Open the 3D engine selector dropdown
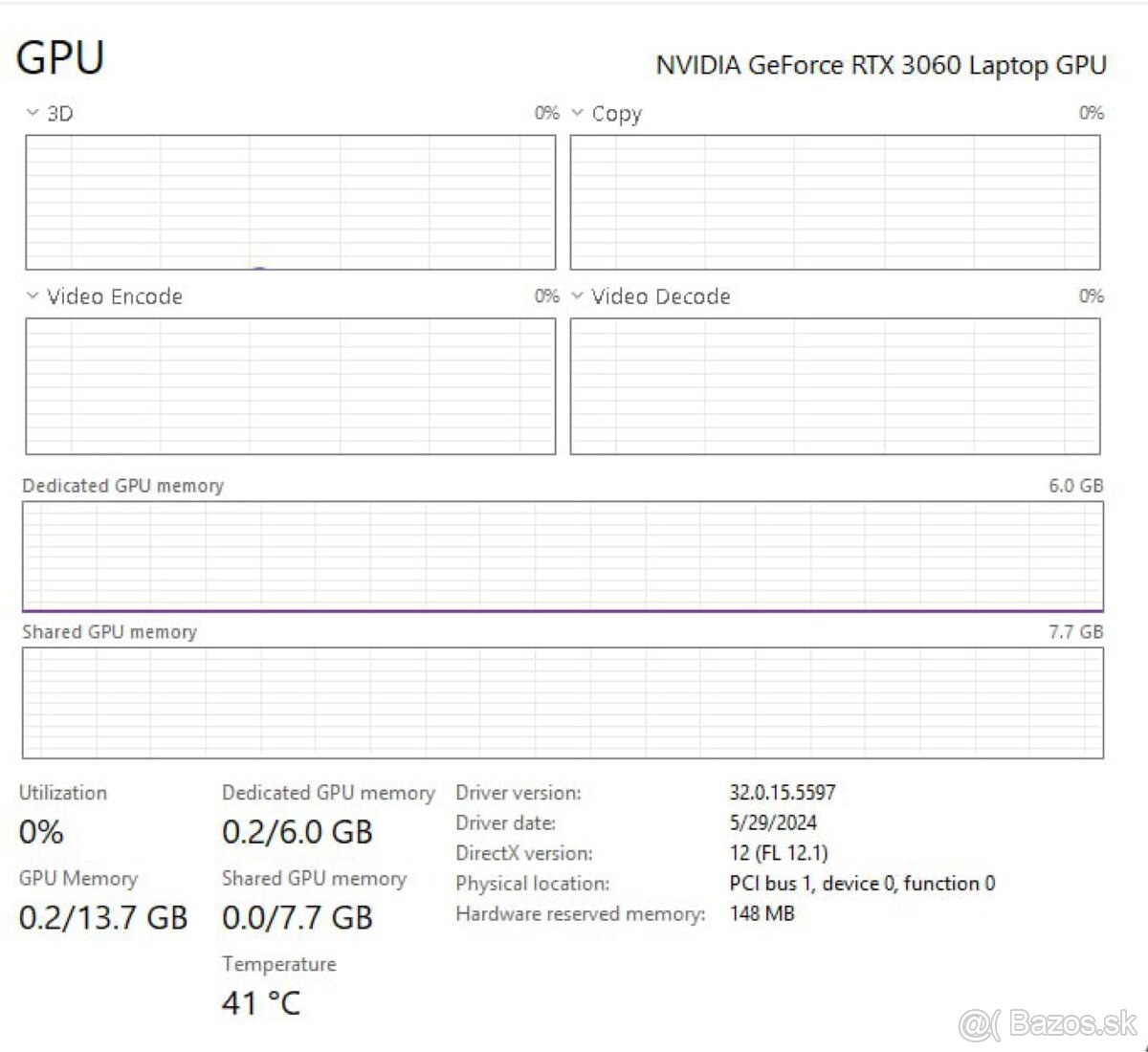 32,113
